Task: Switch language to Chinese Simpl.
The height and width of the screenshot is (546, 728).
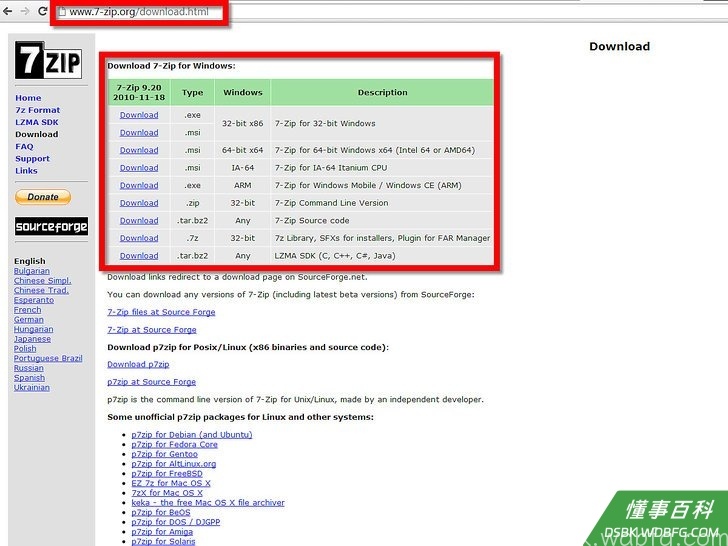Action: pos(42,280)
